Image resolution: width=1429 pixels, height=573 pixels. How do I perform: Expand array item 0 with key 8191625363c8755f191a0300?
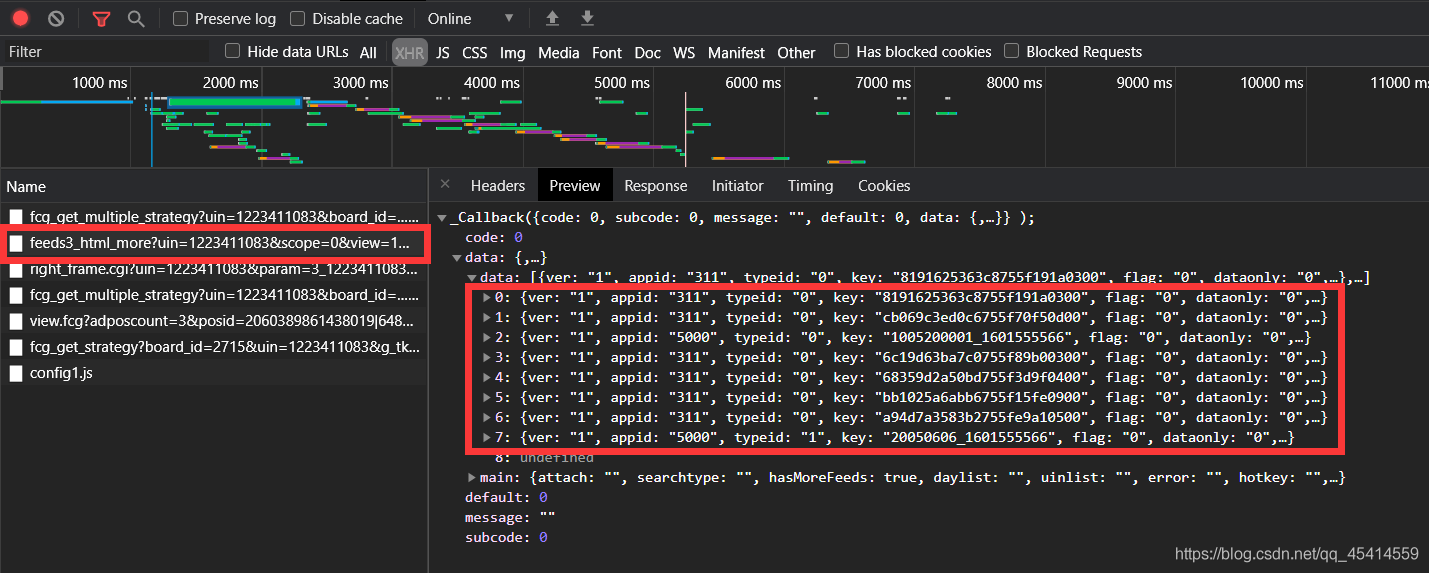click(486, 298)
